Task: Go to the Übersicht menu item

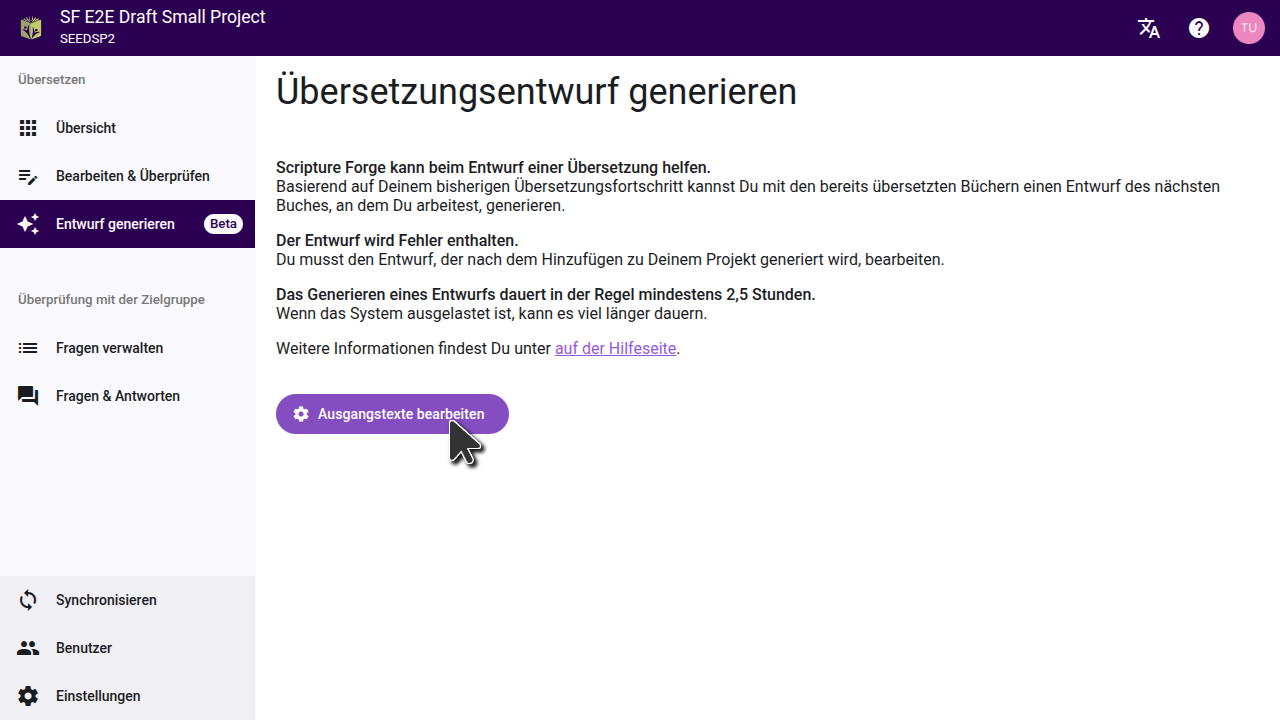Action: tap(86, 128)
